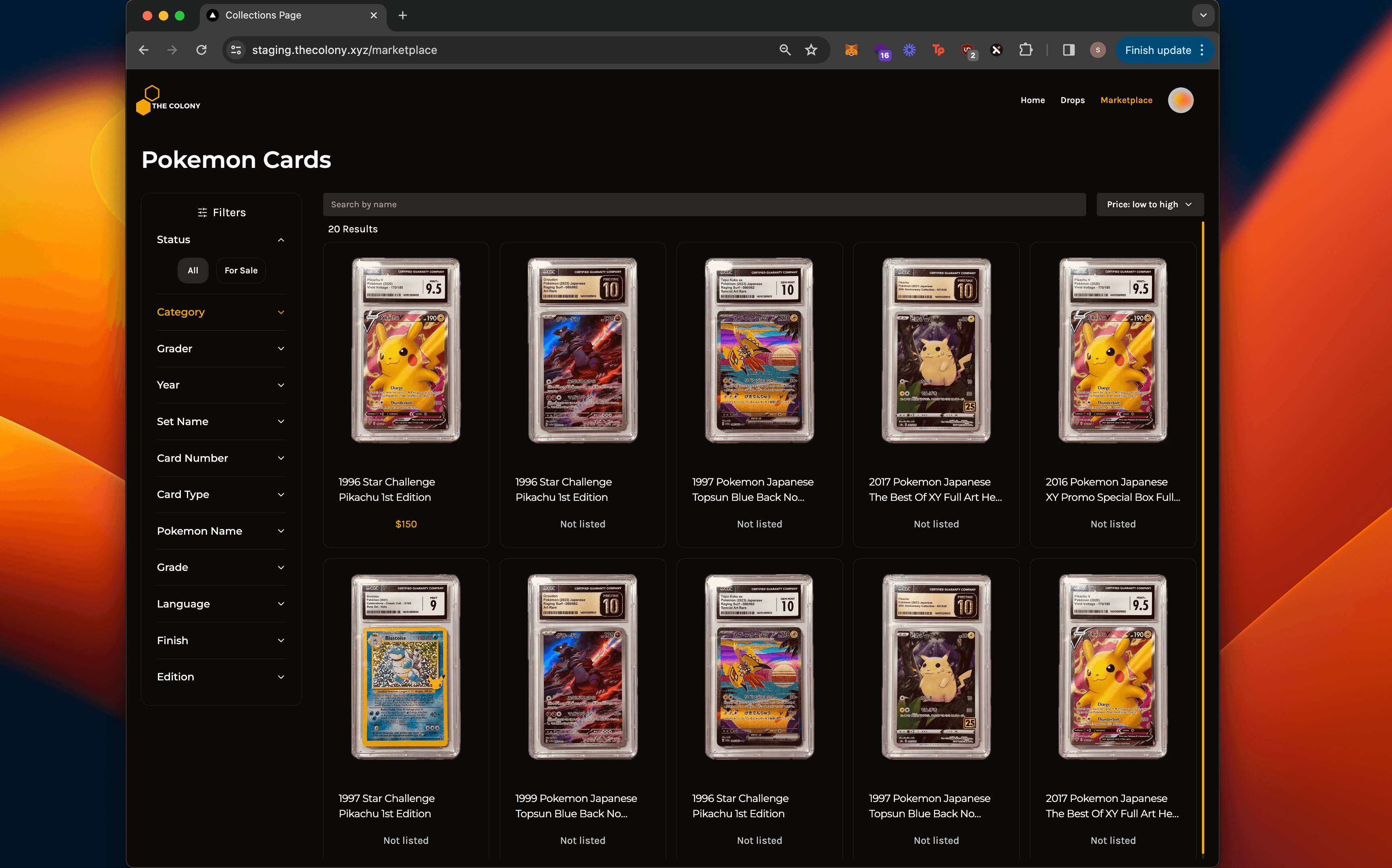This screenshot has width=1392, height=868.
Task: Open the Blastoise card image
Action: (406, 667)
